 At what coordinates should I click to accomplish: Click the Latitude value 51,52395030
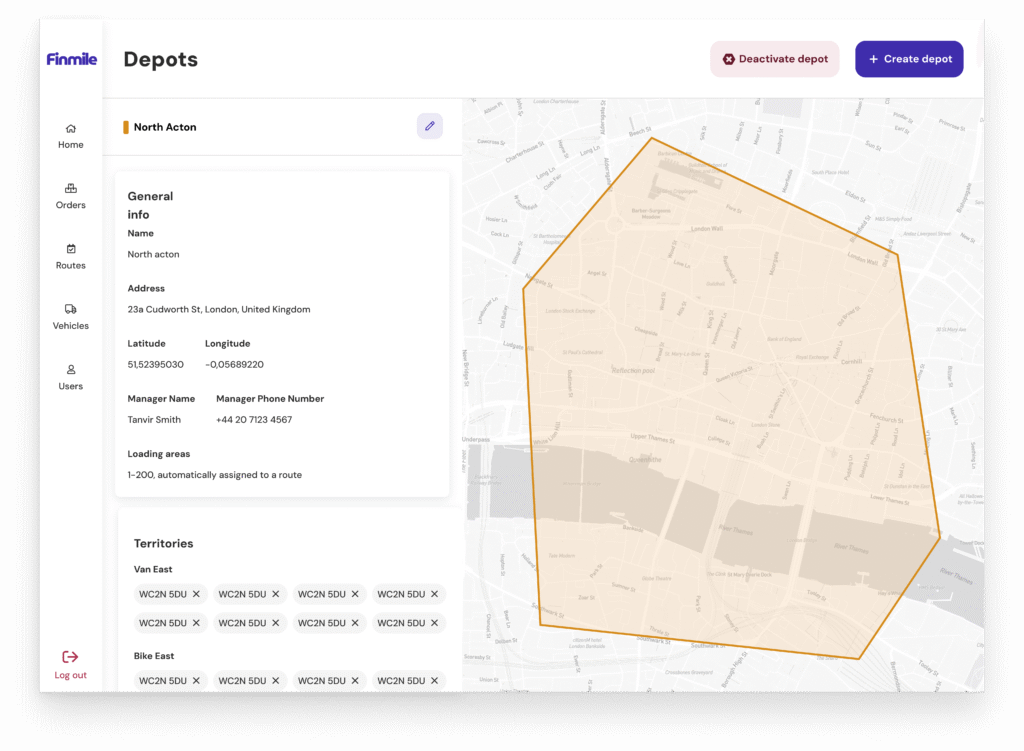155,365
